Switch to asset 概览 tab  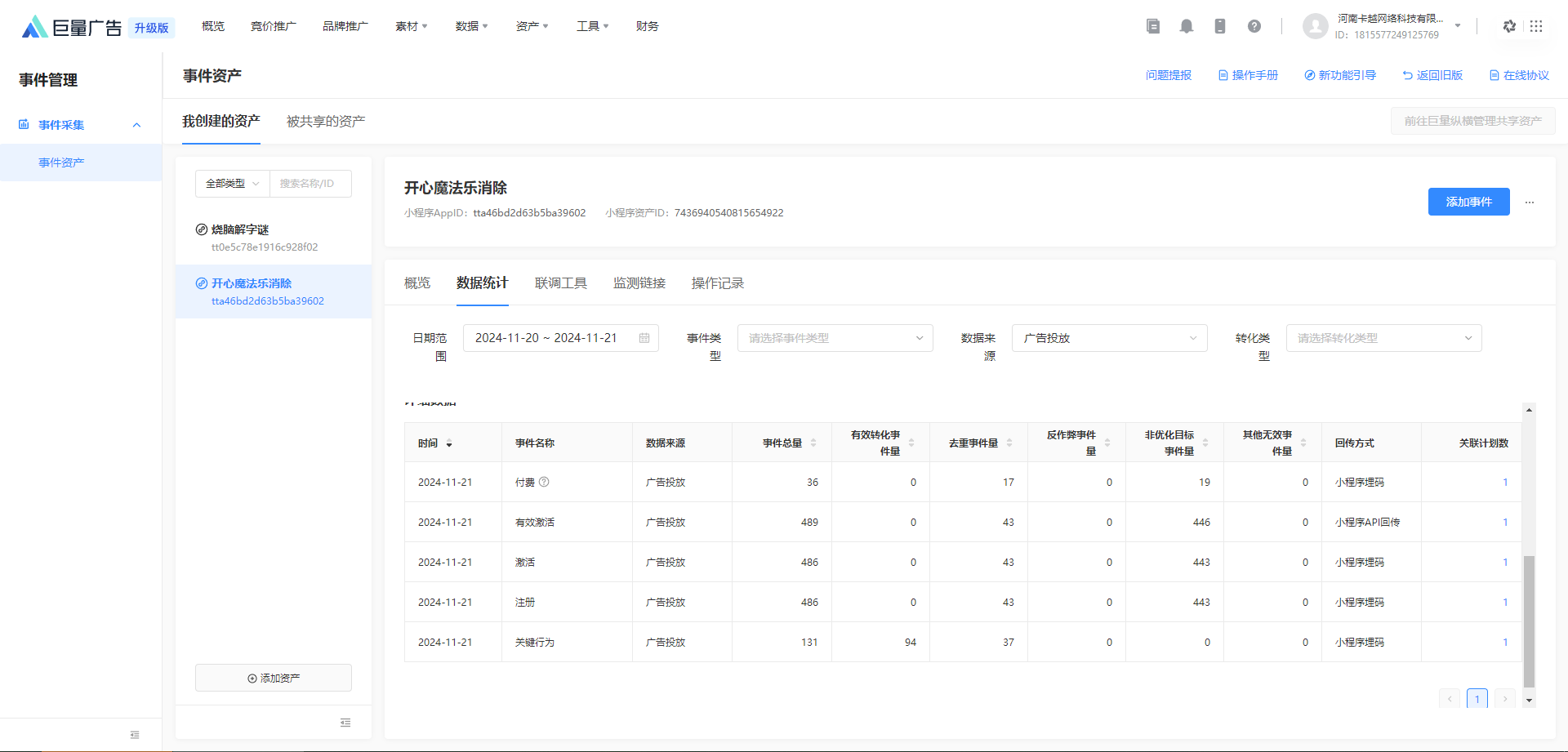coord(417,283)
